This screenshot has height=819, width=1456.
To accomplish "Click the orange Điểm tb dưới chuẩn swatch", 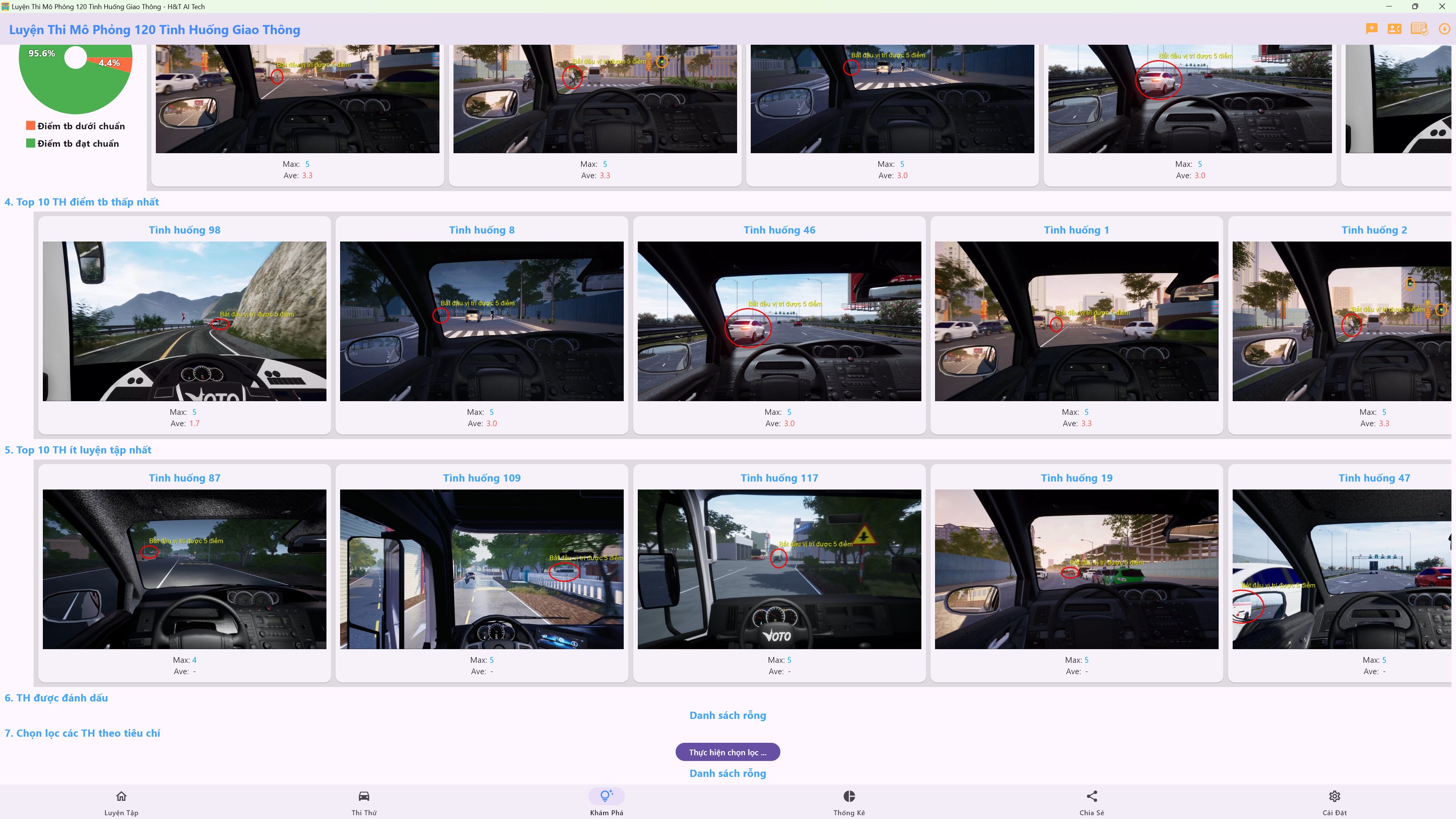I will (30, 126).
